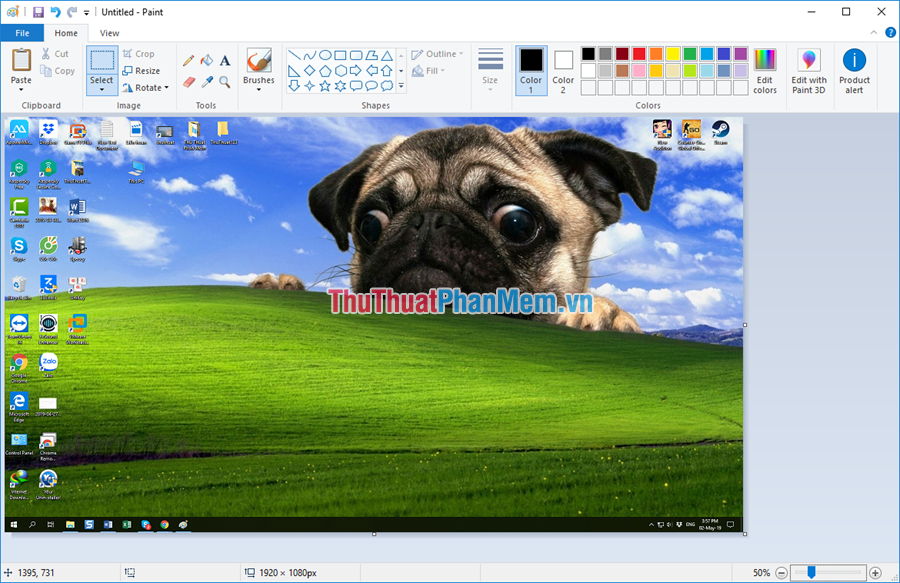Click the Edit colors button
Screen dimensions: 900x583
[x=765, y=70]
